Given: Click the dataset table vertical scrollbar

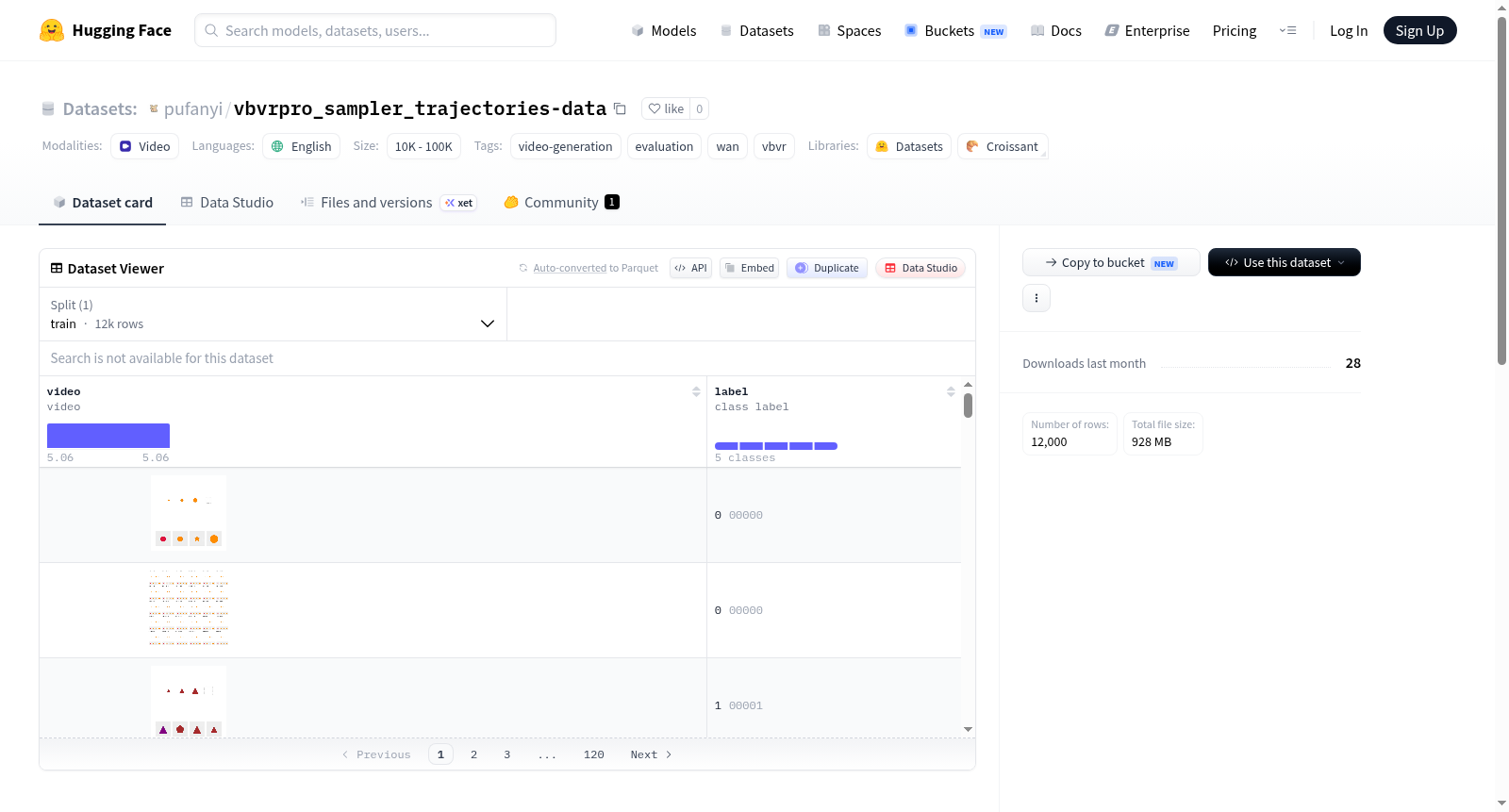Looking at the screenshot, I should click(x=968, y=406).
